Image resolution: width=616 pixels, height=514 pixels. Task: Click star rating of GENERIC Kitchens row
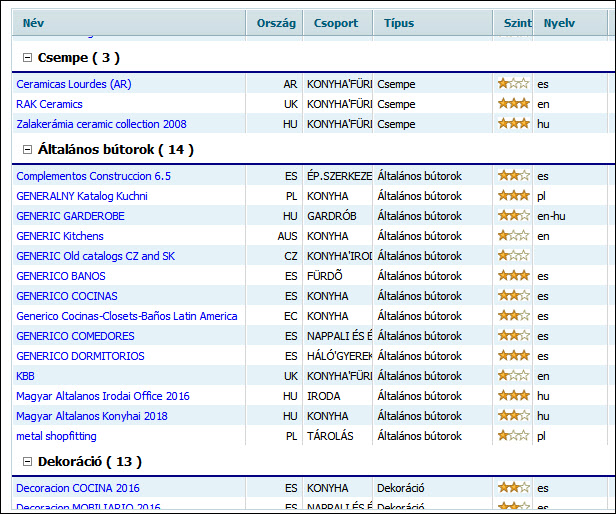pos(513,236)
